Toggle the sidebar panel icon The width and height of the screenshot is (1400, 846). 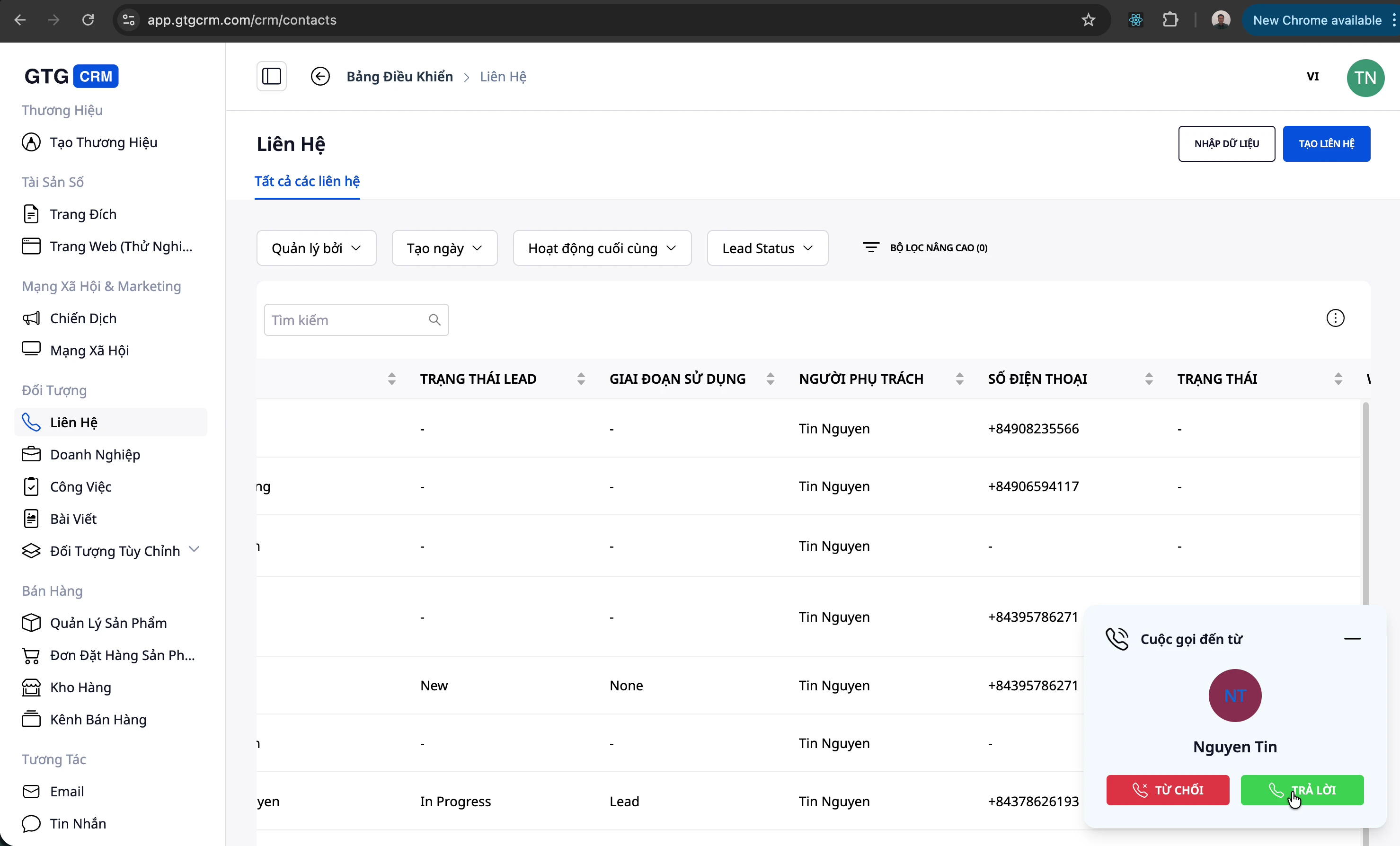point(271,76)
